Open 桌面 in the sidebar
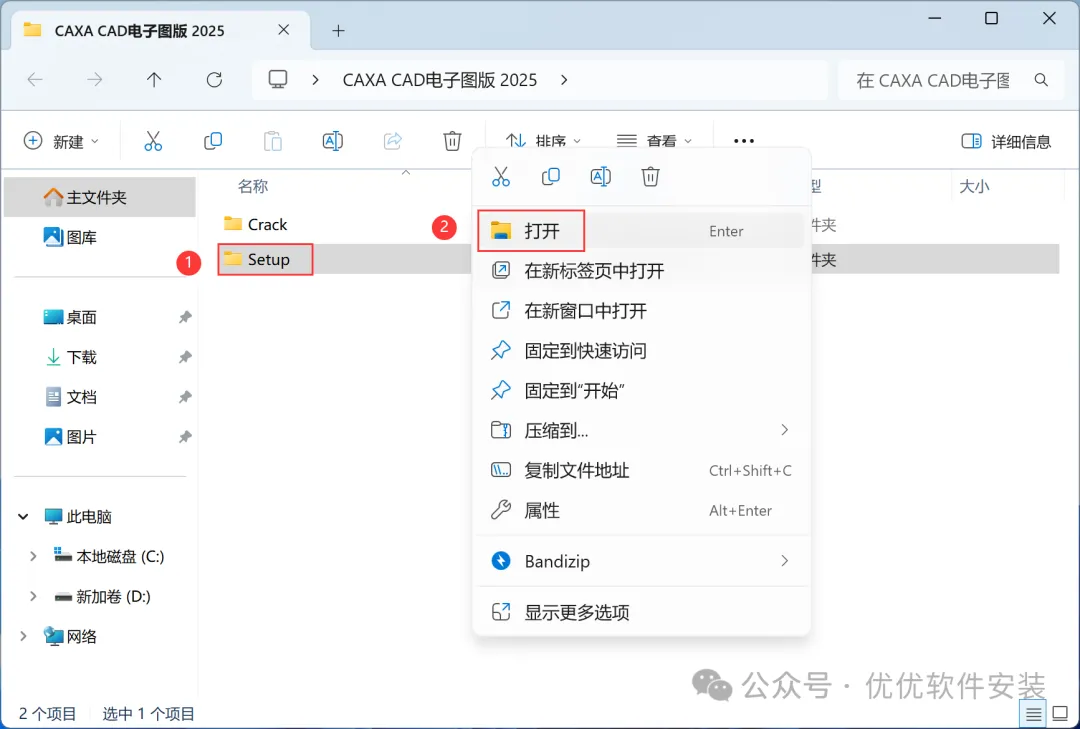This screenshot has height=729, width=1080. (x=70, y=317)
